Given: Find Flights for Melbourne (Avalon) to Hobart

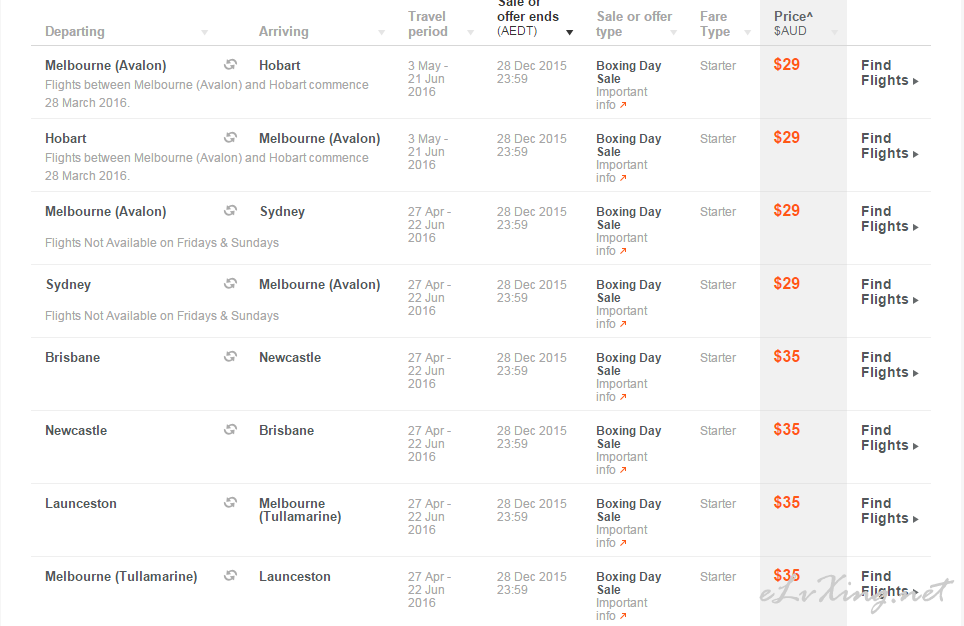Looking at the screenshot, I should coord(889,73).
